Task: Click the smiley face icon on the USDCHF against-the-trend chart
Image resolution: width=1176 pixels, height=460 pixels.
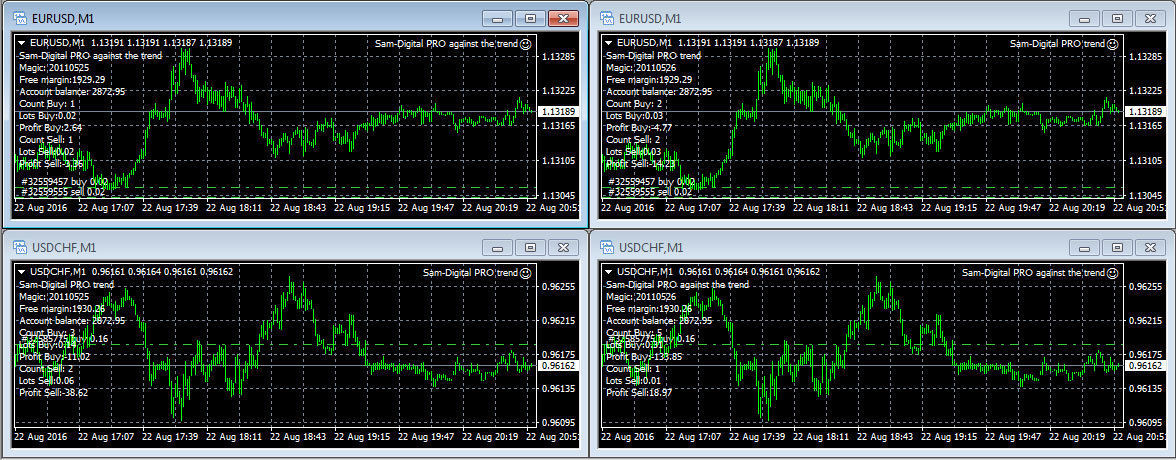Action: point(1113,273)
